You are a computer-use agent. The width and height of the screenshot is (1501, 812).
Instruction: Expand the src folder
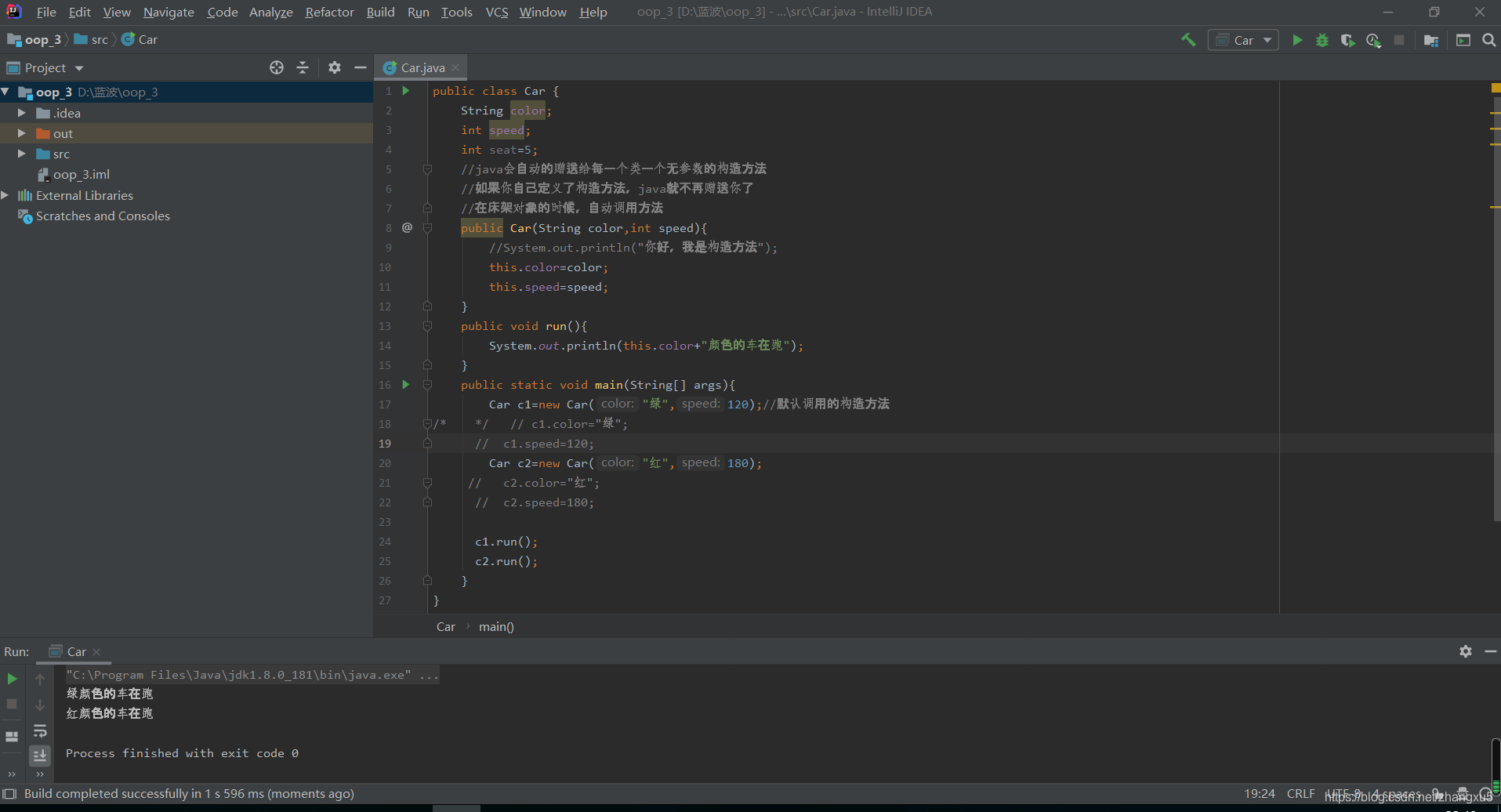[22, 154]
